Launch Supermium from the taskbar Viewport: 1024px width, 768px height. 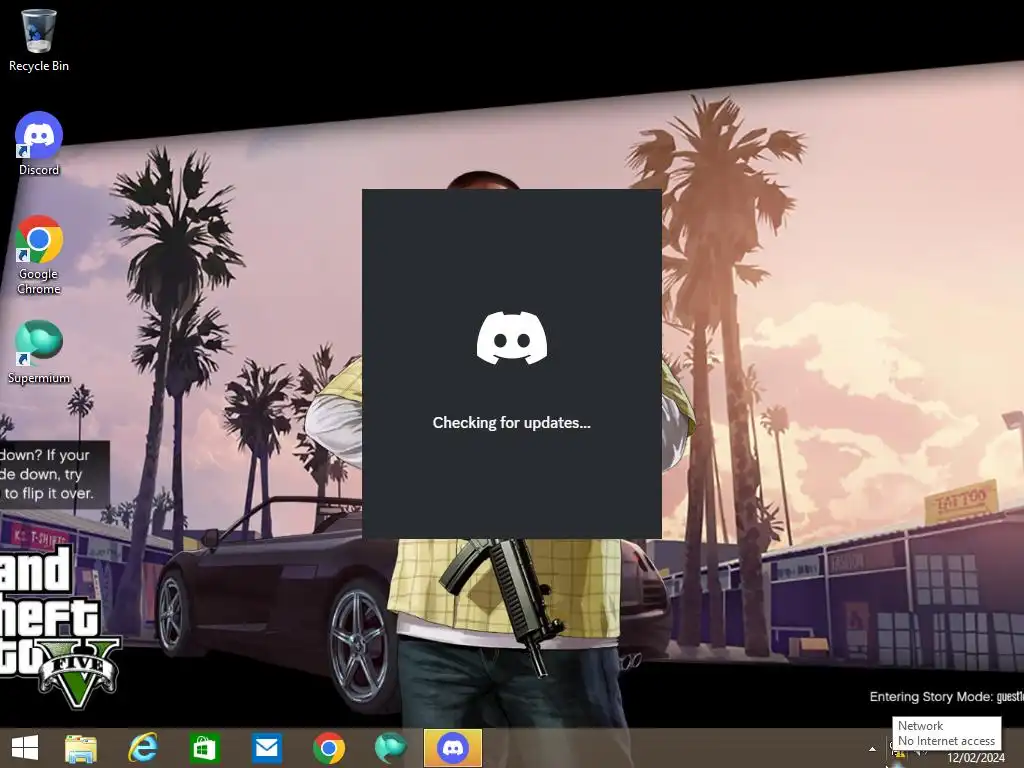(x=391, y=748)
